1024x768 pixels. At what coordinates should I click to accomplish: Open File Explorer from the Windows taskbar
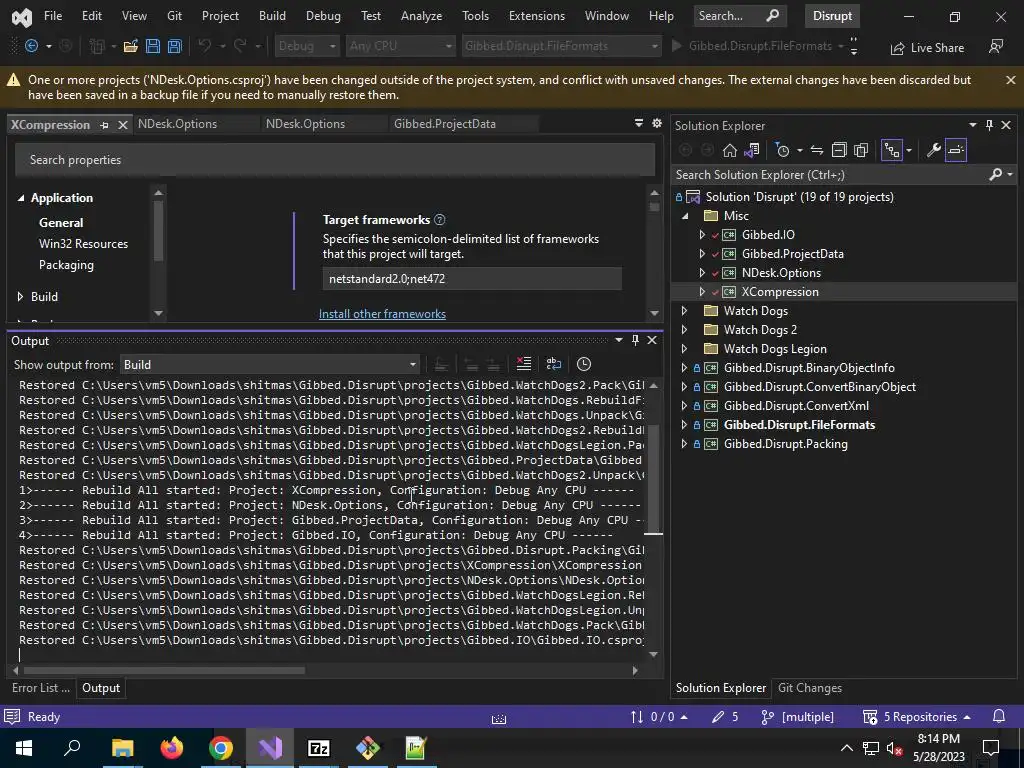(x=122, y=748)
